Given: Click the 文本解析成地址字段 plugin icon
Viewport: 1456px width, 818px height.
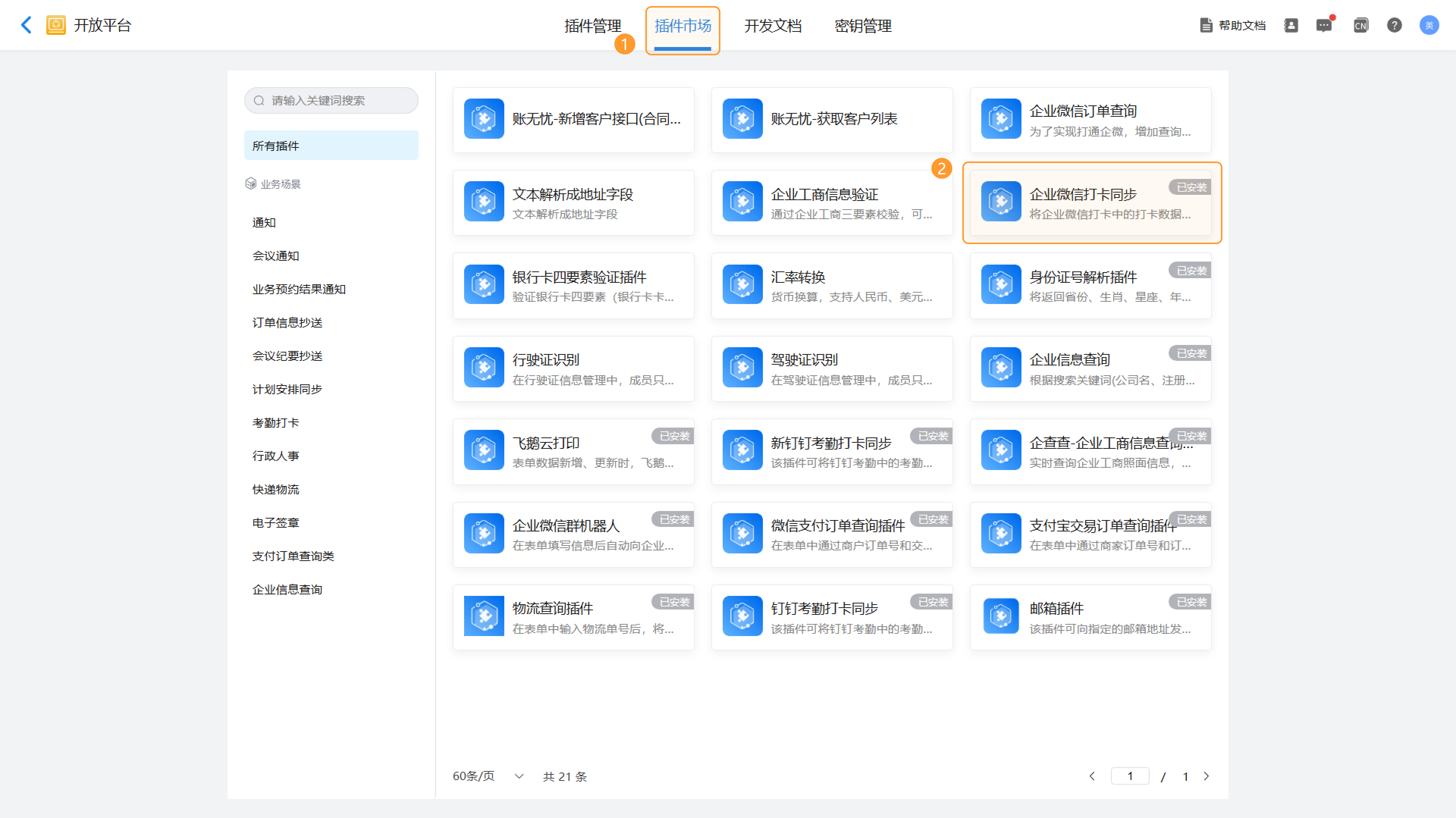Looking at the screenshot, I should [x=484, y=201].
